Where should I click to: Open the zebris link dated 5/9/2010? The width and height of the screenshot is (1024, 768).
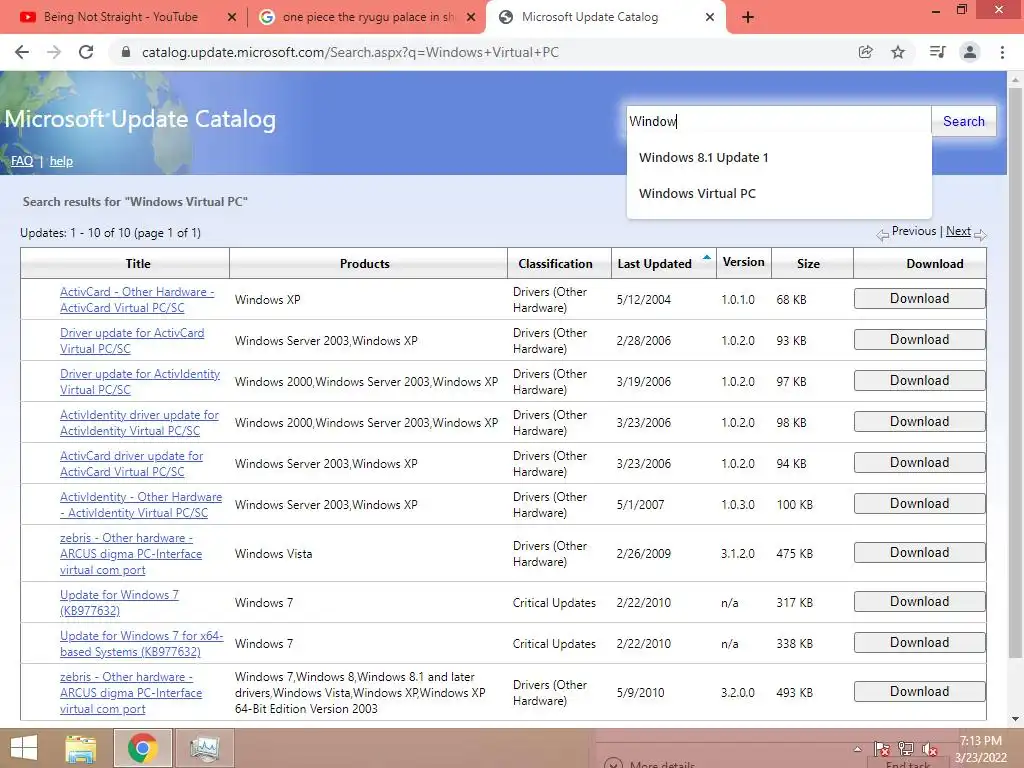click(x=131, y=693)
